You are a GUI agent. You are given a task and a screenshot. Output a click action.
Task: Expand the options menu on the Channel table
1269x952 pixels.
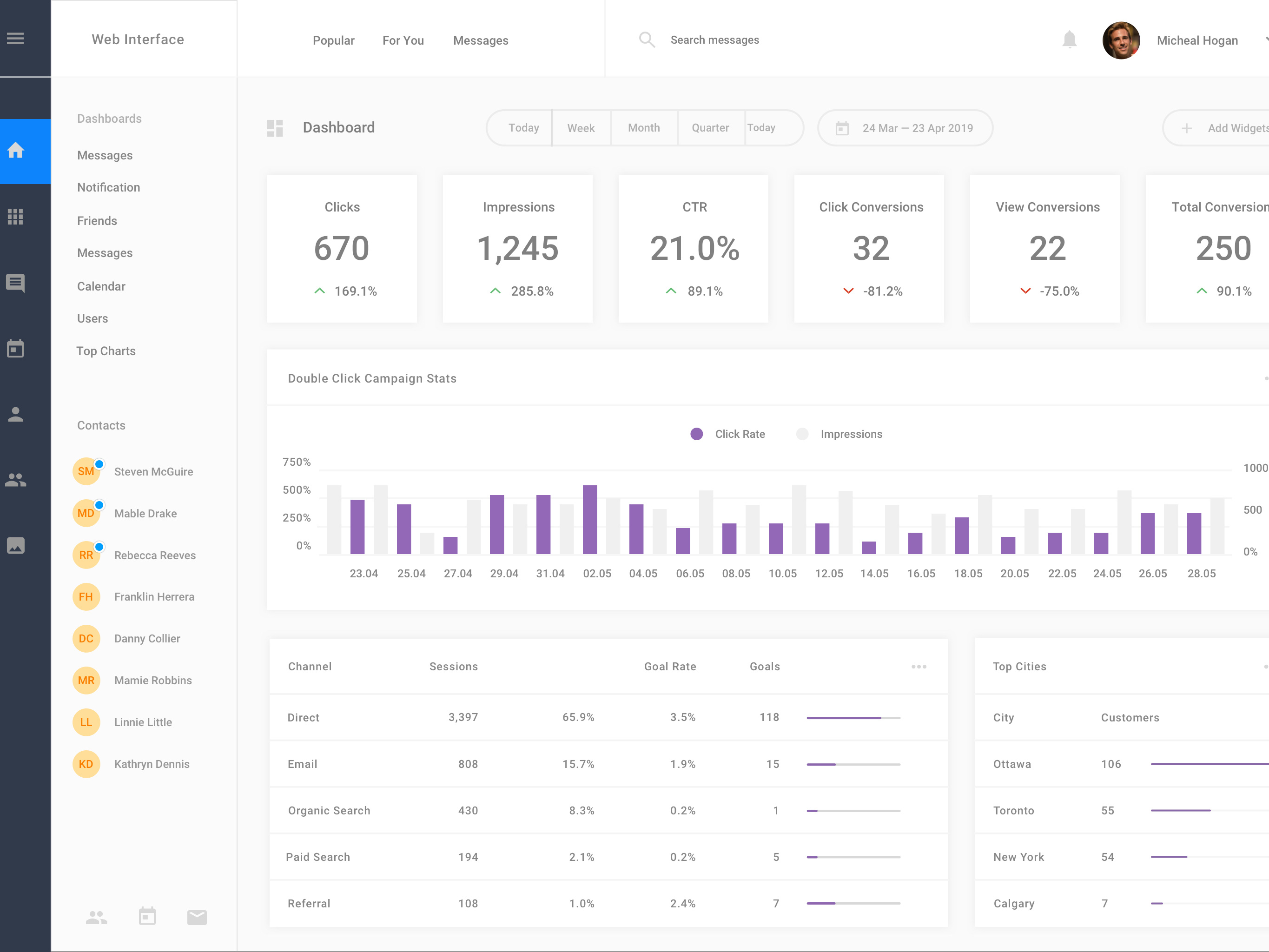coord(919,666)
